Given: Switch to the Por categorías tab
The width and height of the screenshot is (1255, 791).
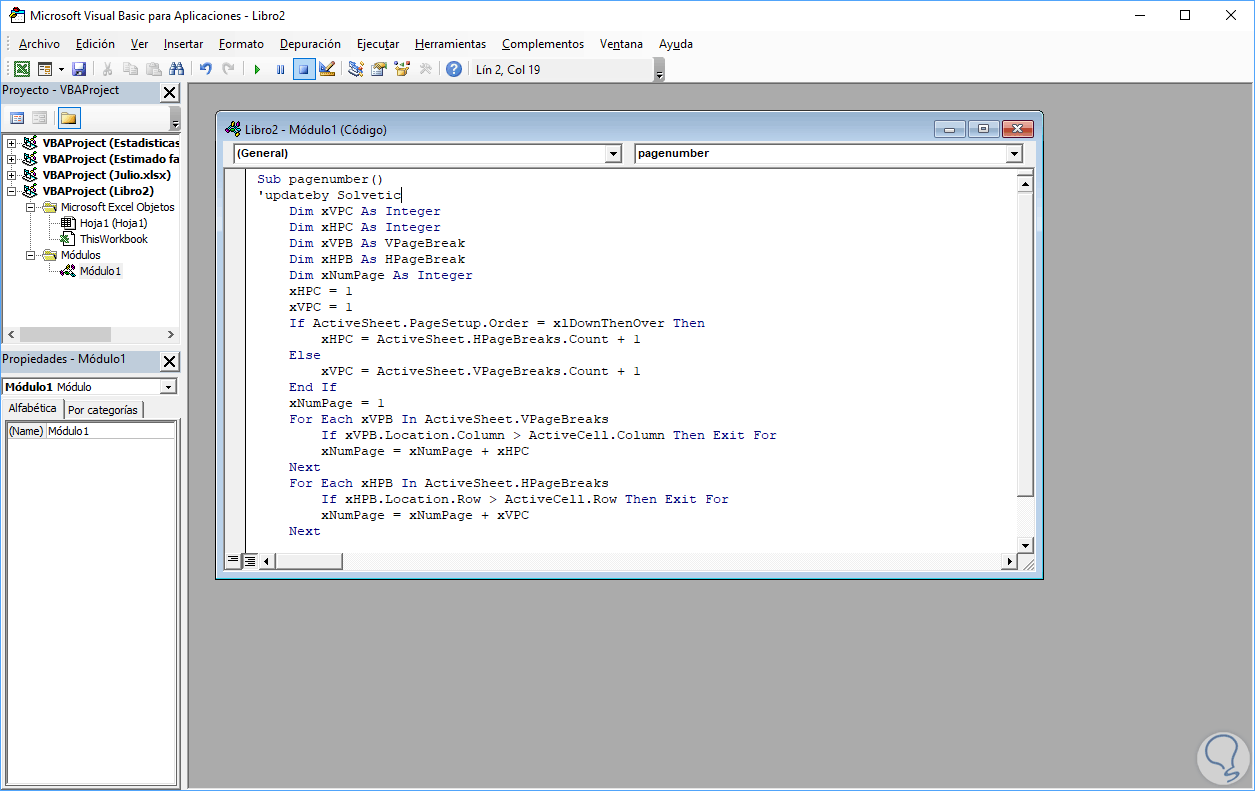Looking at the screenshot, I should [x=103, y=410].
